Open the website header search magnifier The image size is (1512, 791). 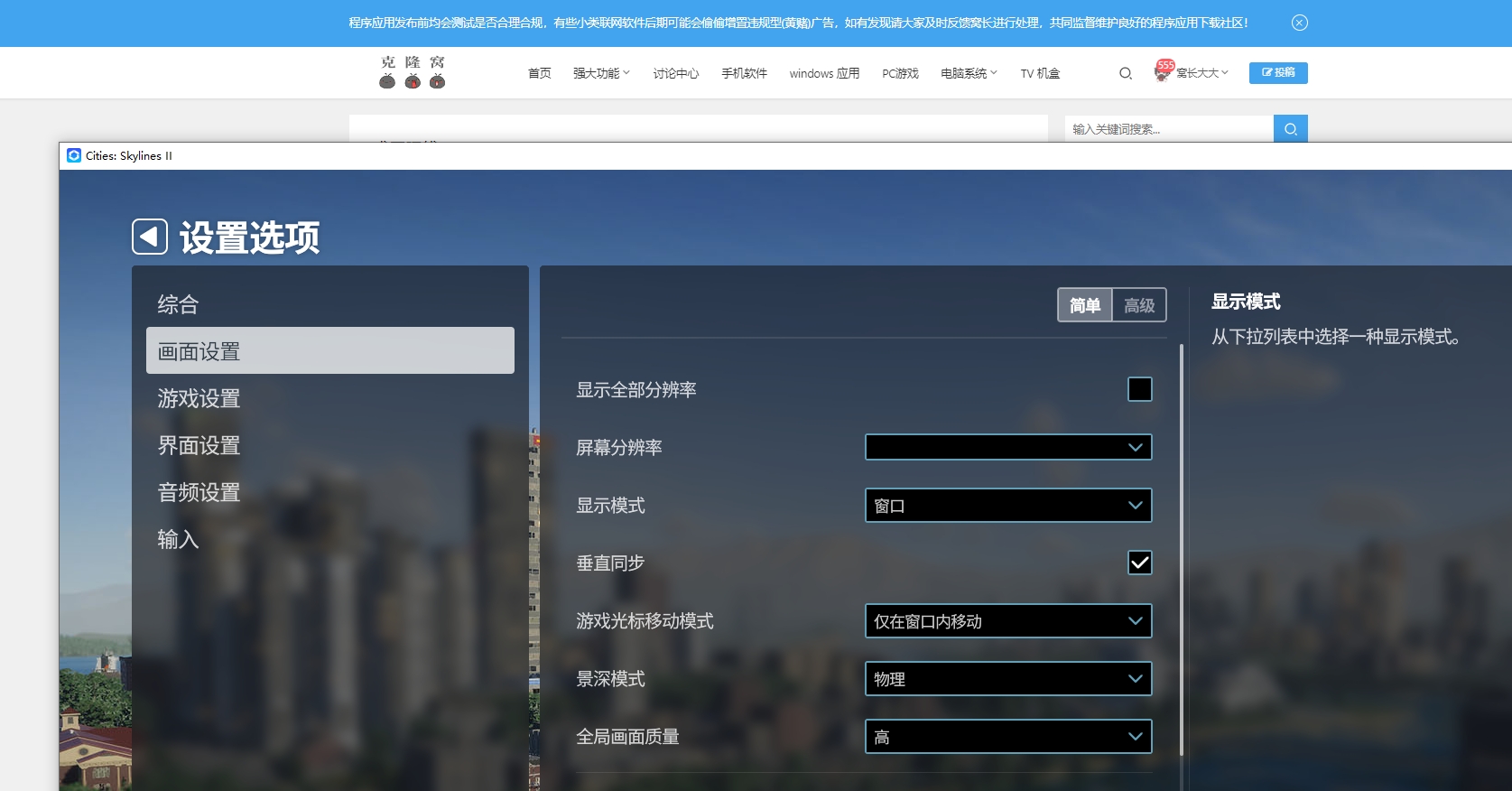1126,73
